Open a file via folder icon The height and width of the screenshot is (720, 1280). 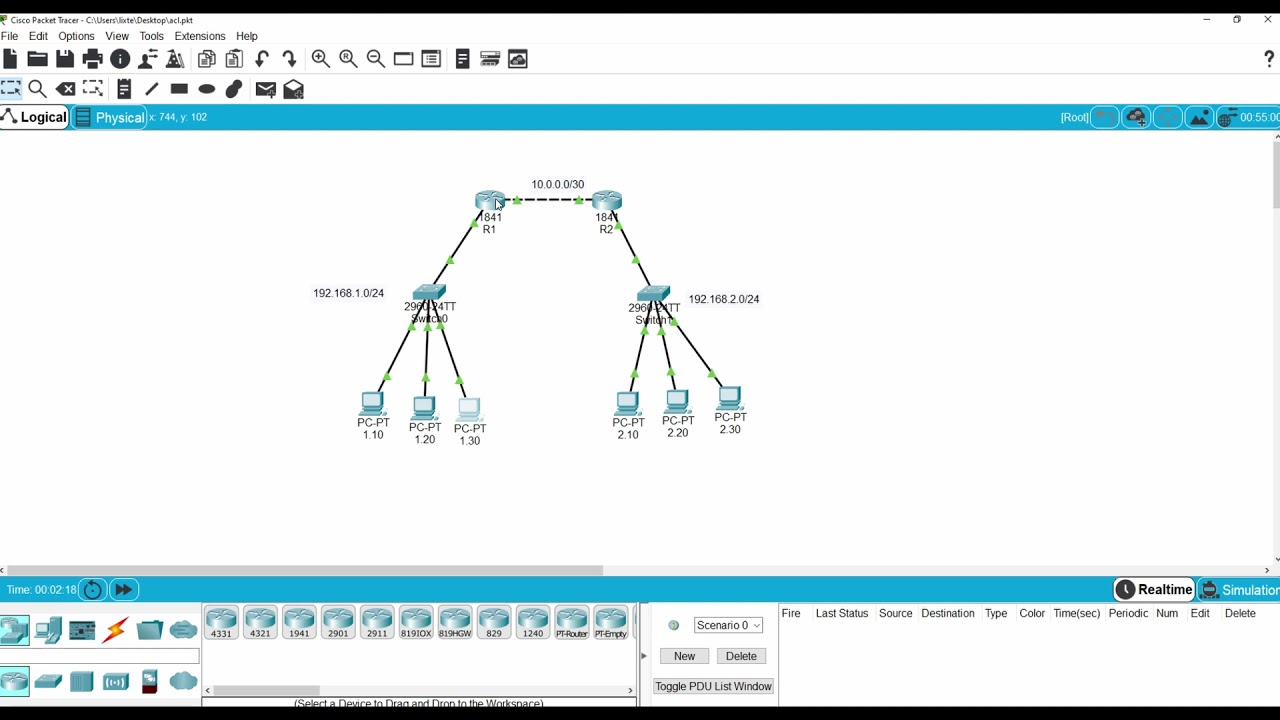tap(37, 59)
